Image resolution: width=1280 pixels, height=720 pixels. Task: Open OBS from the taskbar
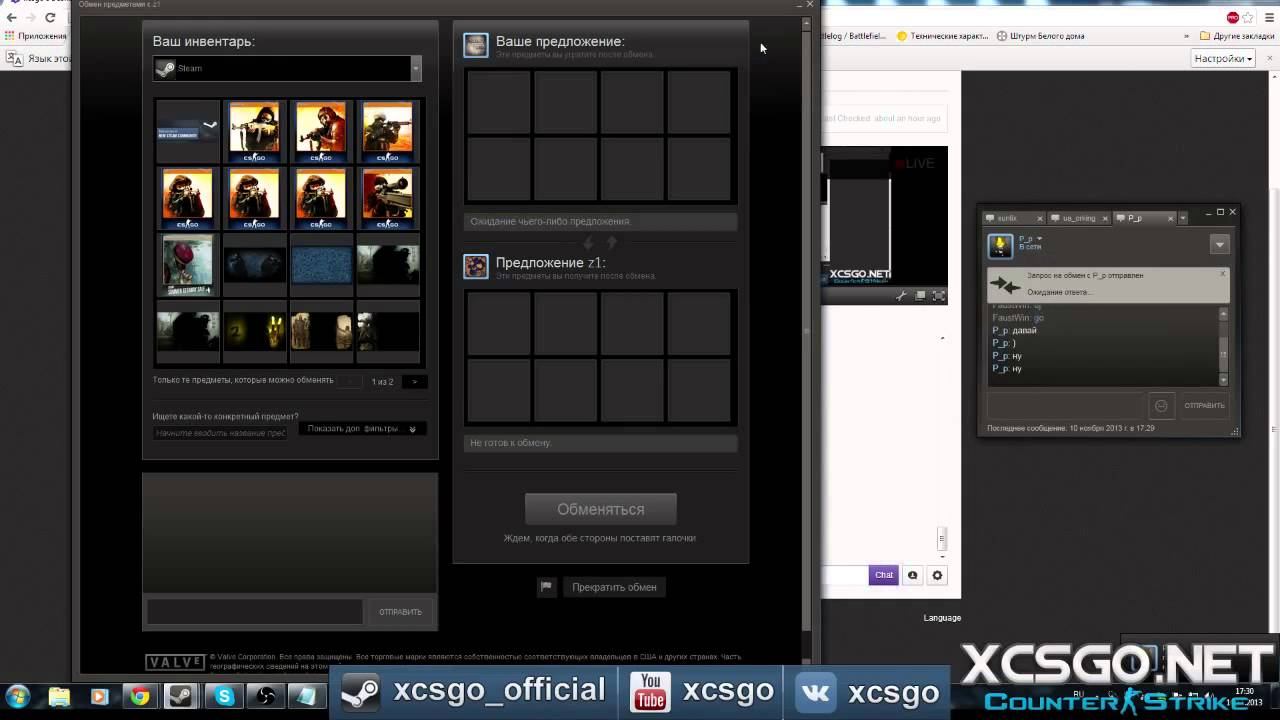click(267, 696)
